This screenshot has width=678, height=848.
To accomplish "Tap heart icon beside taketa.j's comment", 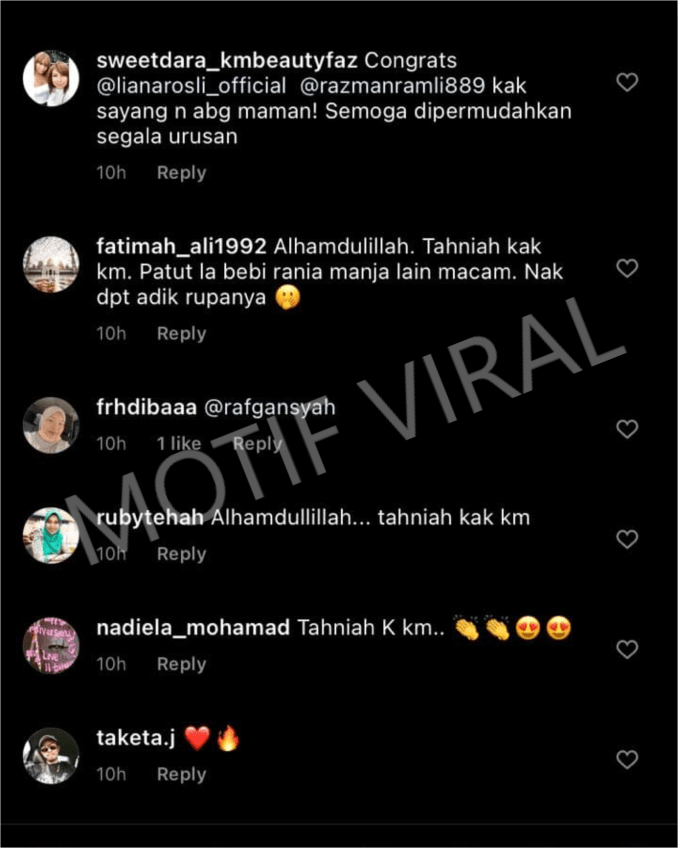I will click(627, 760).
